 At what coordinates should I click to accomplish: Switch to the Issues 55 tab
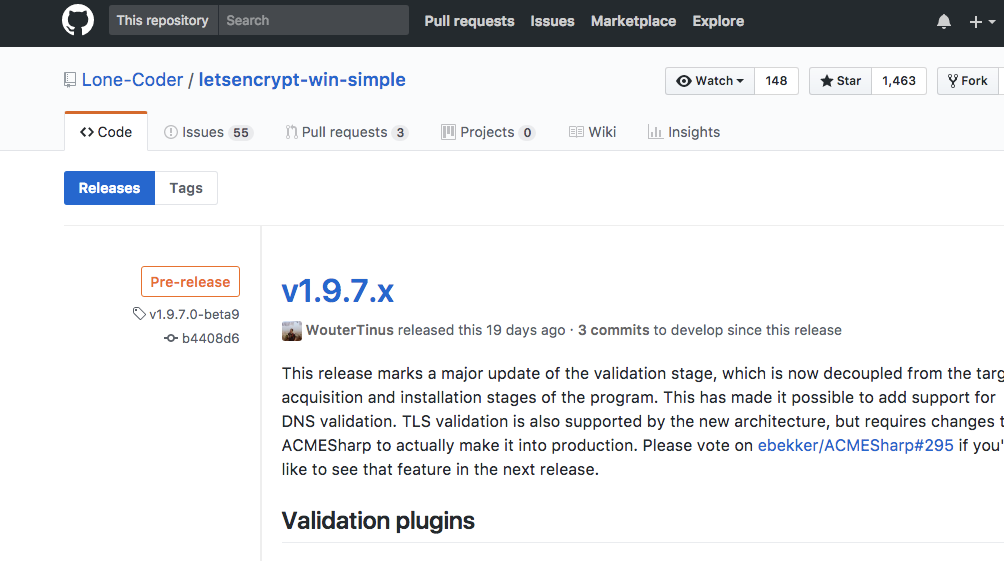[x=209, y=132]
